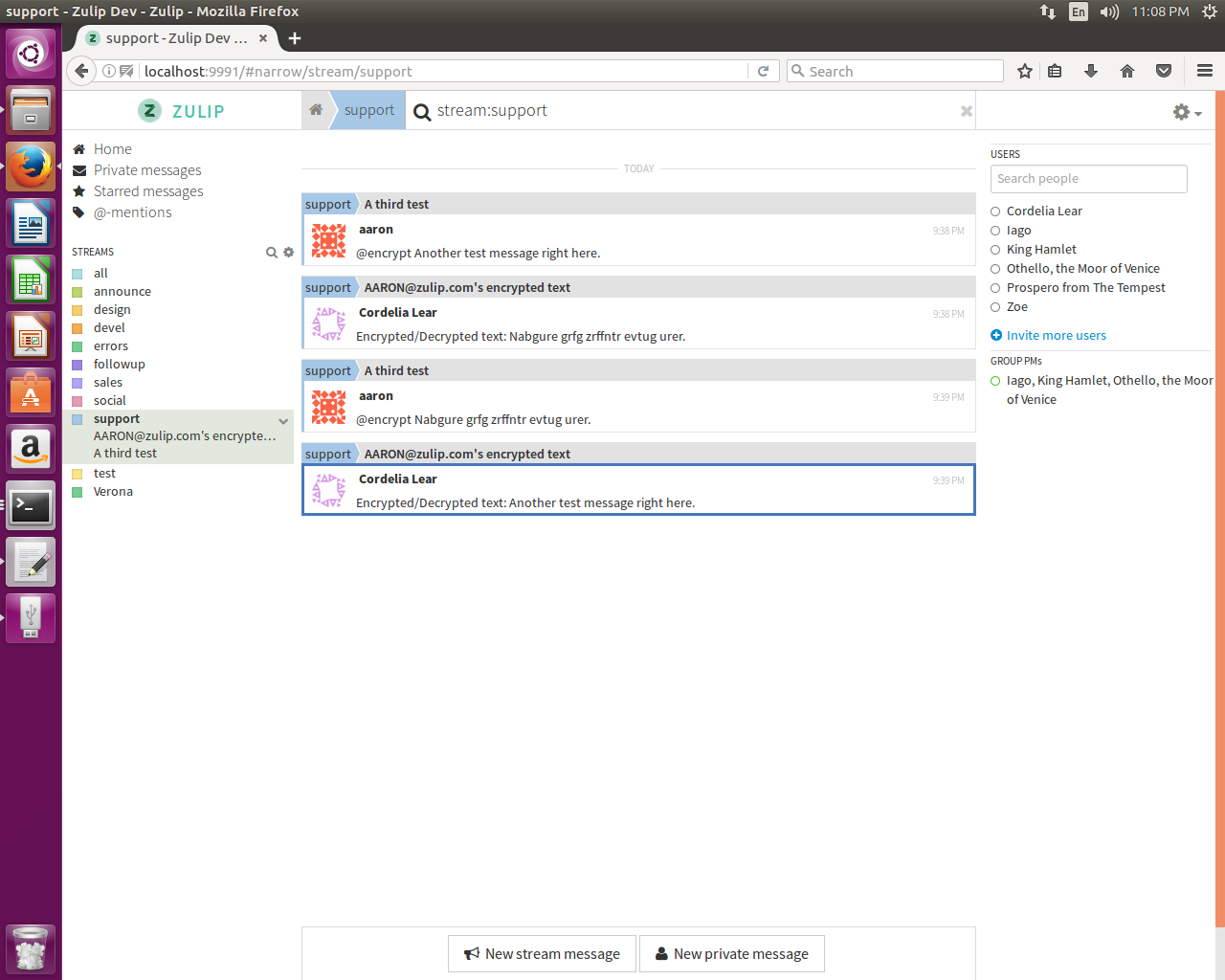Open the followup stream
The height and width of the screenshot is (980, 1225).
point(120,365)
